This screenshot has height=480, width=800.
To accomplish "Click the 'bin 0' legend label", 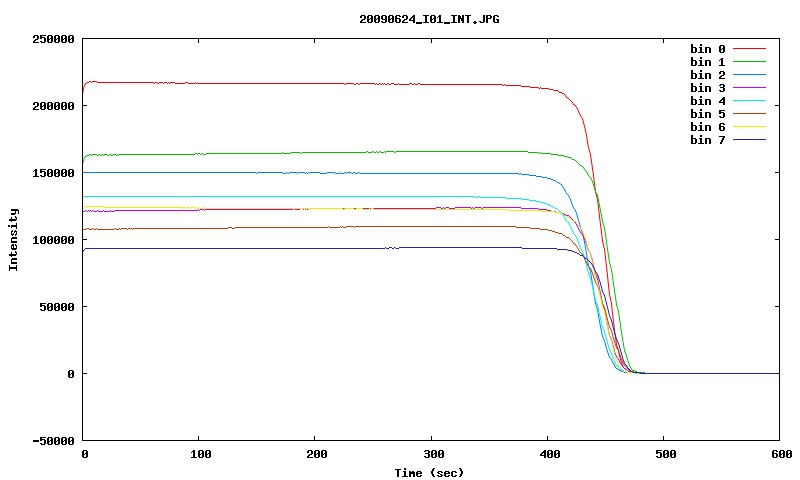I will point(708,49).
